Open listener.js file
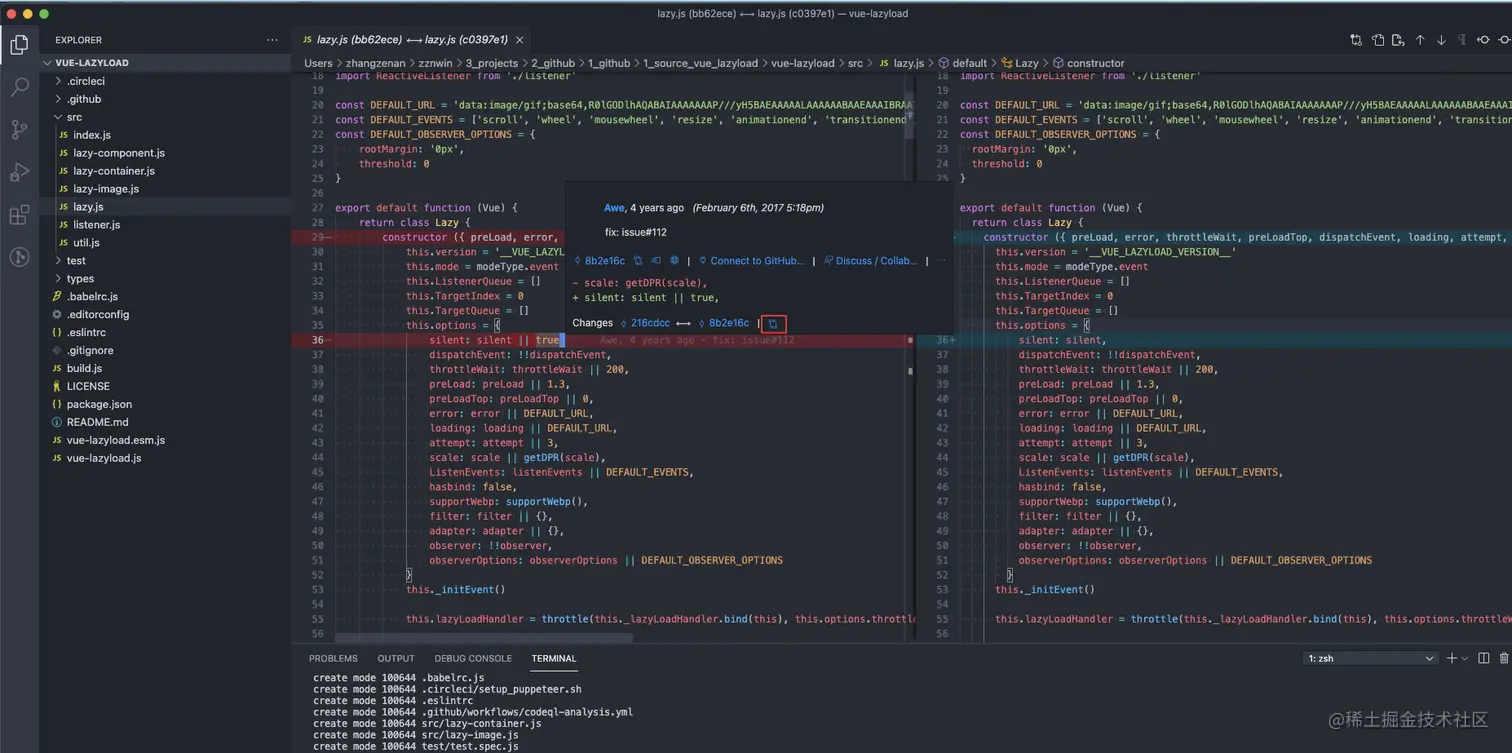The width and height of the screenshot is (1512, 753). tap(165, 225)
